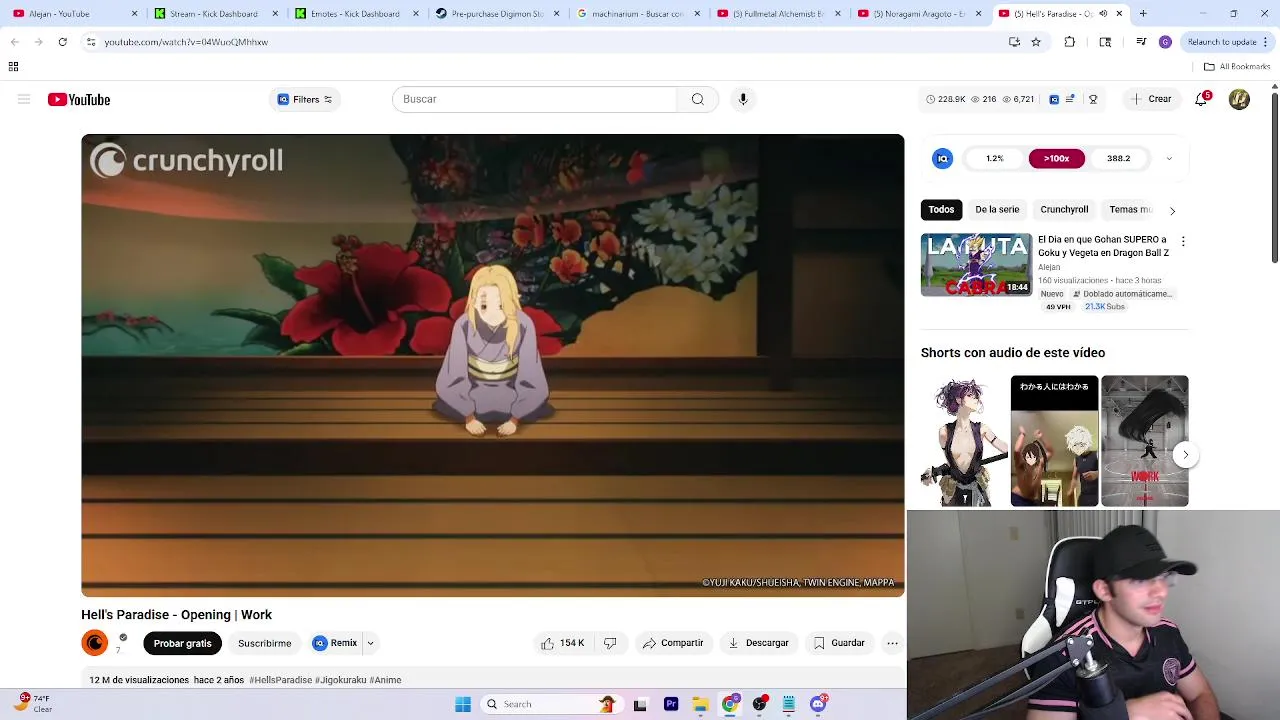This screenshot has width=1280, height=720.
Task: Open the Filters dropdown
Action: pos(305,99)
